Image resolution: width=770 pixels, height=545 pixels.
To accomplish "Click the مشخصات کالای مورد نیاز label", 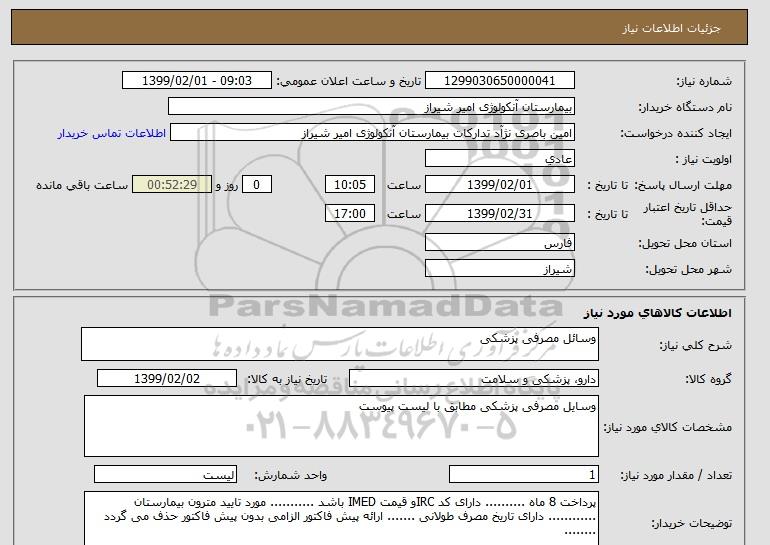I will tap(668, 427).
